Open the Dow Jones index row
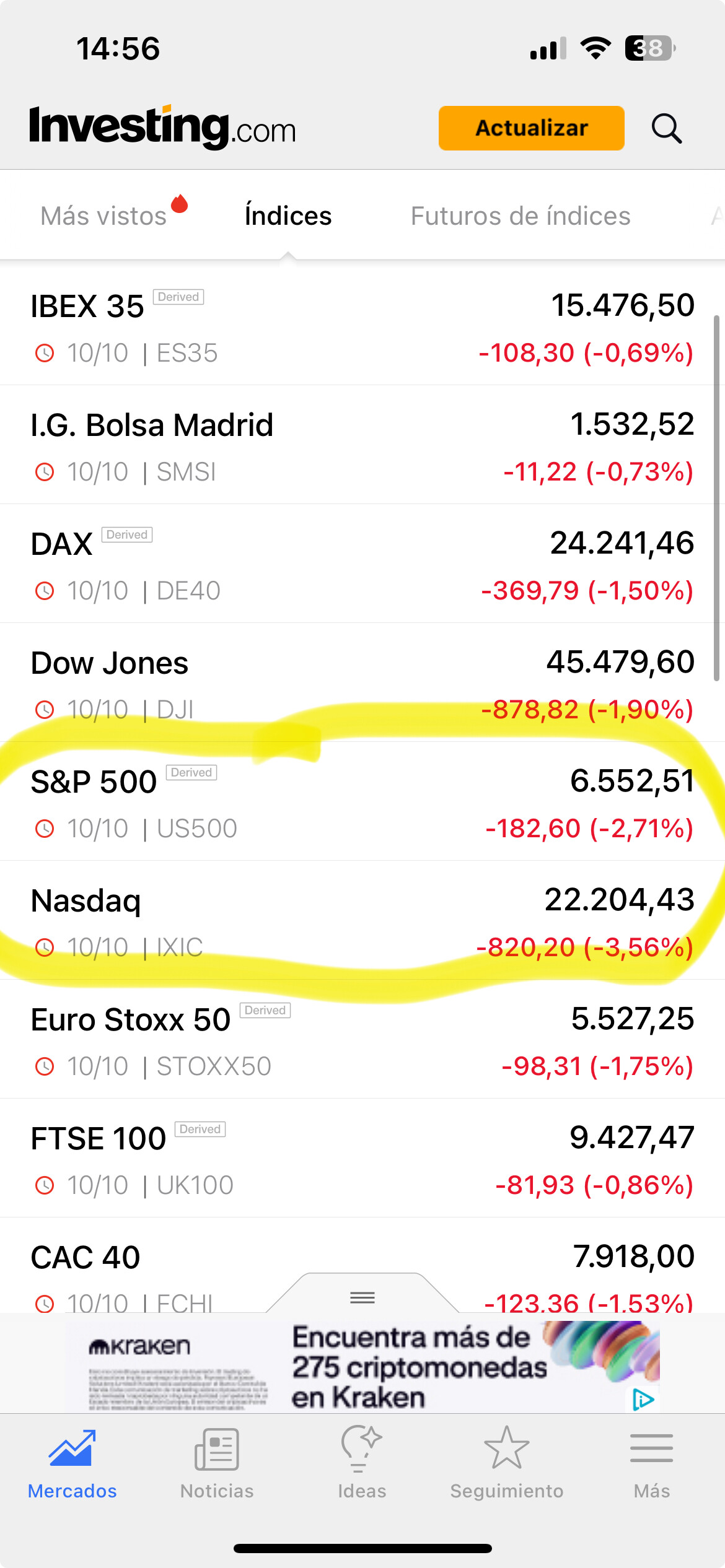The height and width of the screenshot is (1568, 725). pos(362,683)
